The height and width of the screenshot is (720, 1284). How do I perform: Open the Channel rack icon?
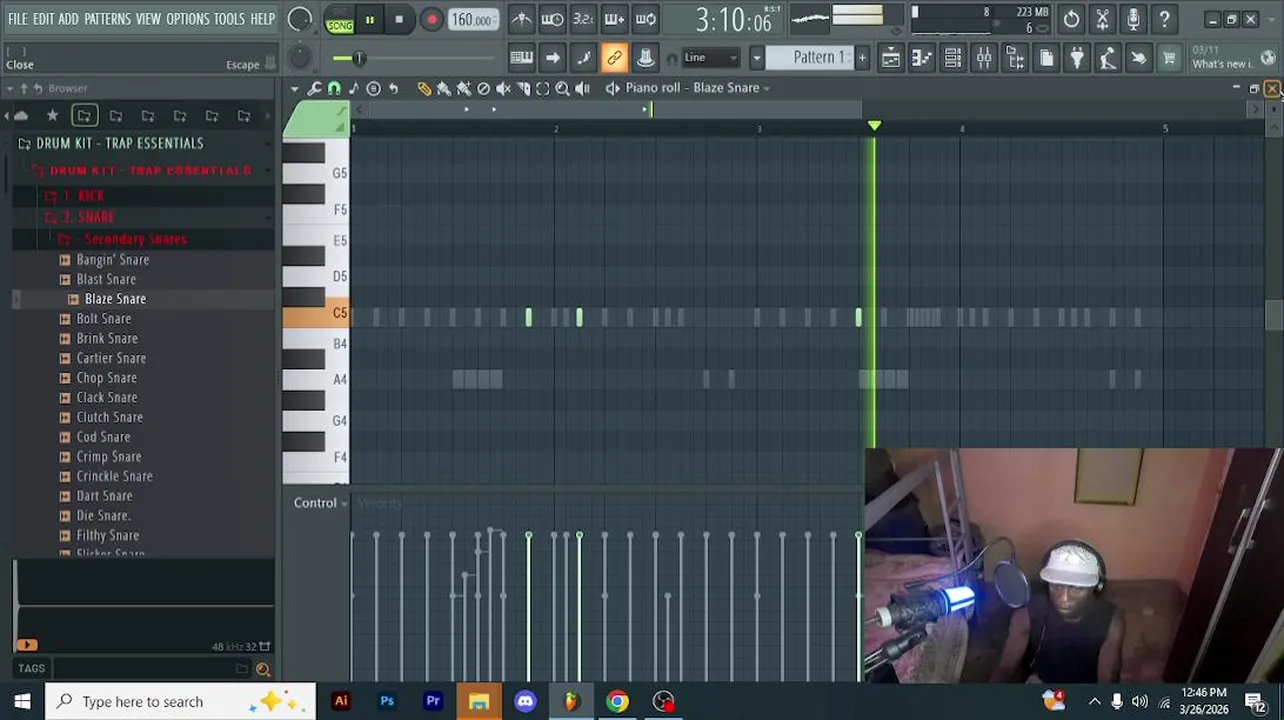tap(953, 58)
